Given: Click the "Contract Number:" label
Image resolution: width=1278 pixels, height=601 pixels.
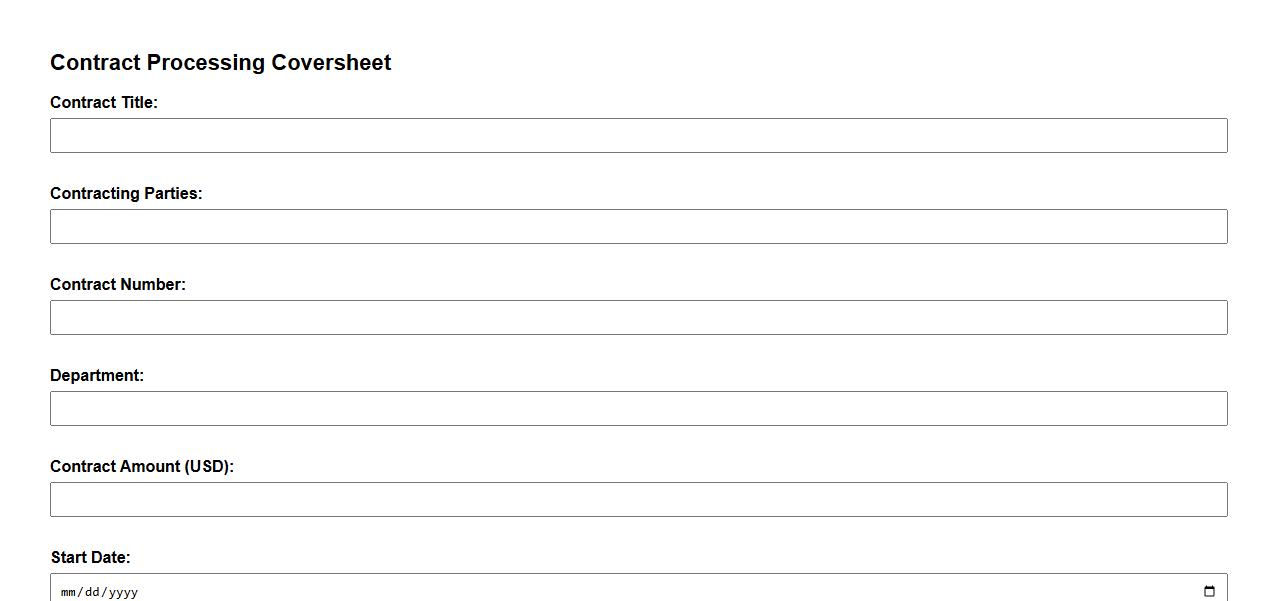Looking at the screenshot, I should (x=118, y=284).
